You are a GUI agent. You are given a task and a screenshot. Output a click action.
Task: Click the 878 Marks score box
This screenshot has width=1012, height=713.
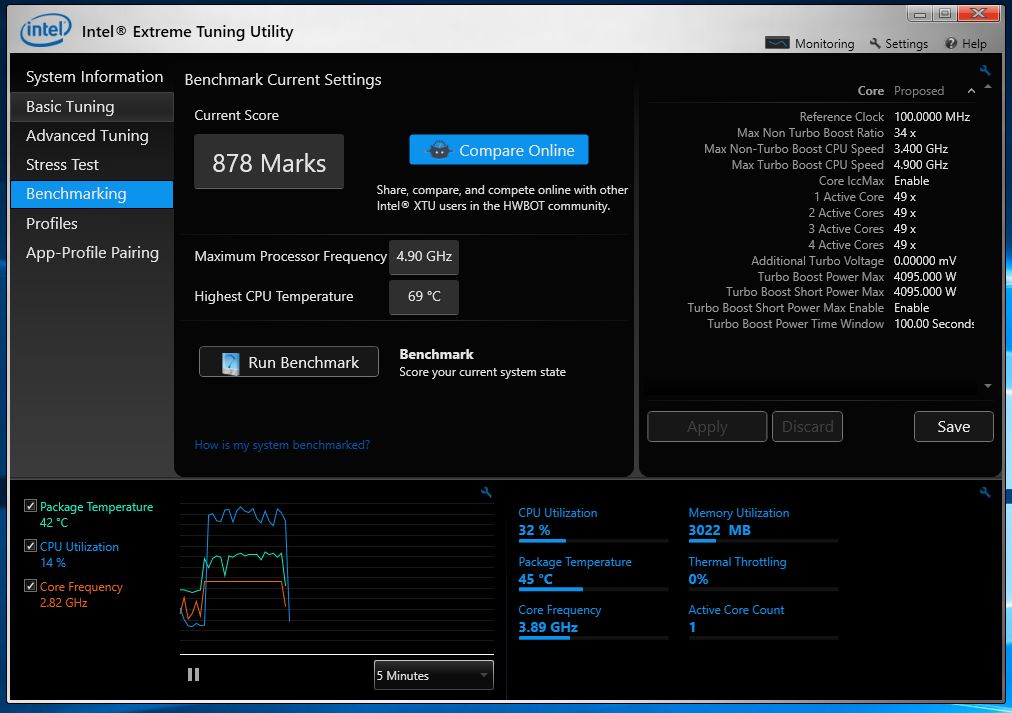click(x=269, y=162)
